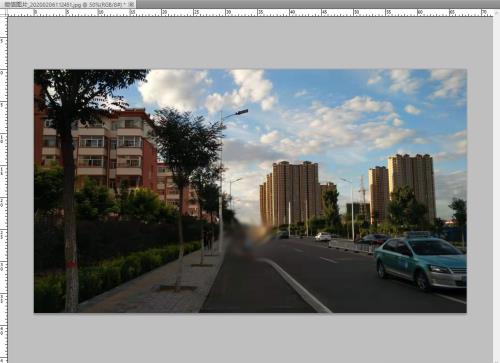
Task: Click the ruler origin corner box
Action: point(3,12)
